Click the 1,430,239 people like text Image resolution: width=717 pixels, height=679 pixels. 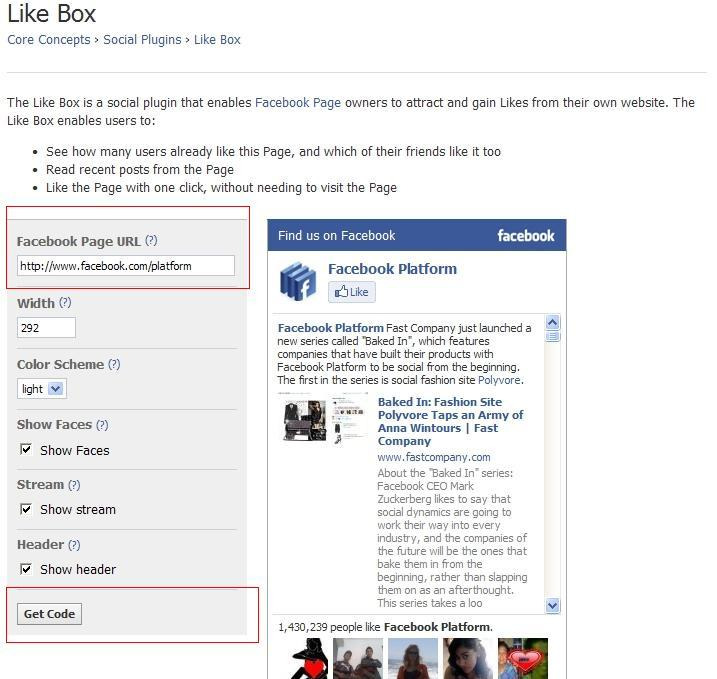385,626
